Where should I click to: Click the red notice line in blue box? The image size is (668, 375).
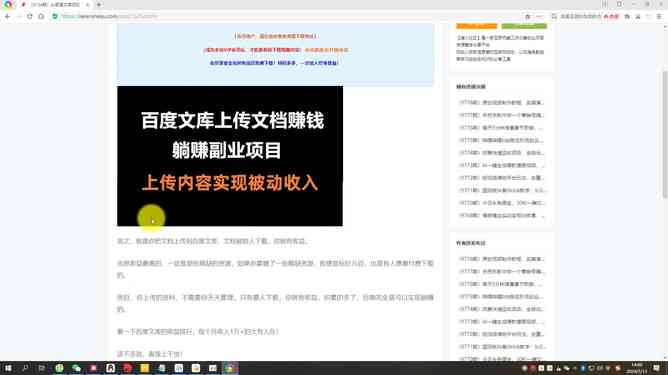point(252,50)
